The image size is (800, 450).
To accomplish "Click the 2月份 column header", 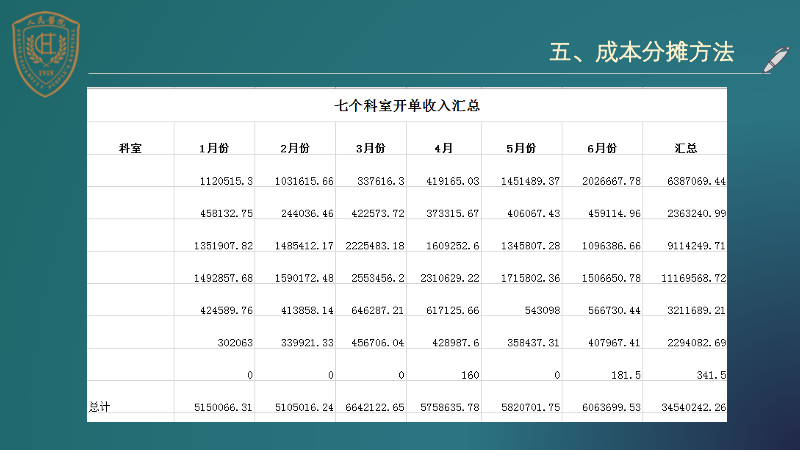I will (295, 148).
